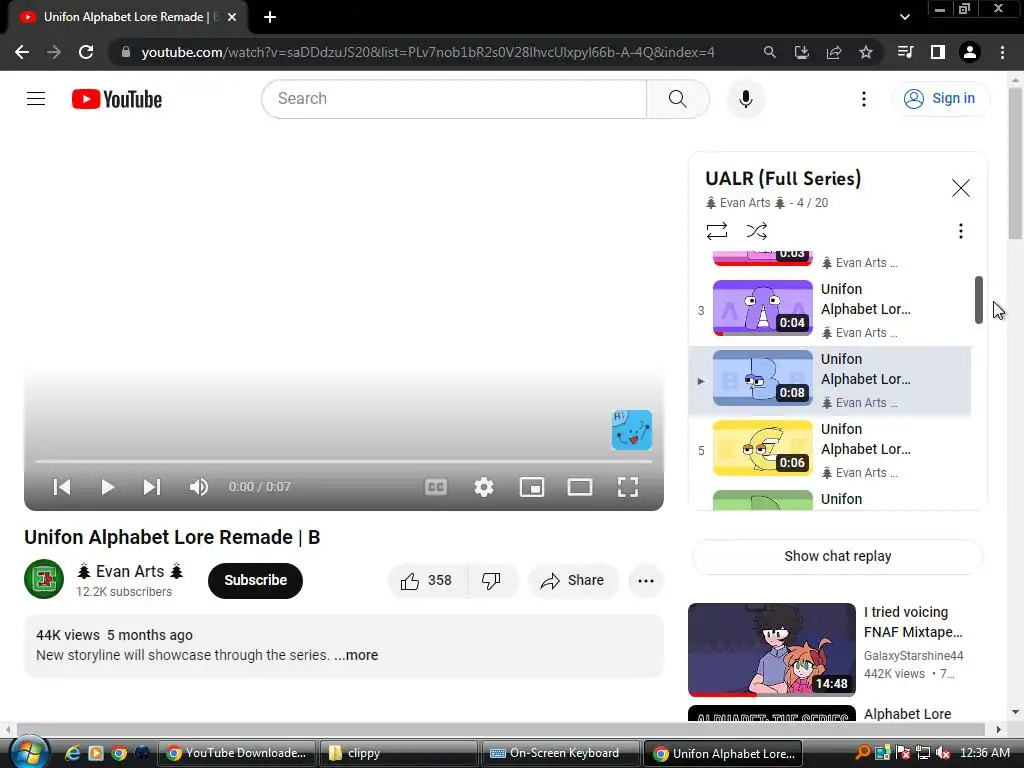Open more actions ellipsis under video
This screenshot has height=768, width=1024.
point(646,581)
